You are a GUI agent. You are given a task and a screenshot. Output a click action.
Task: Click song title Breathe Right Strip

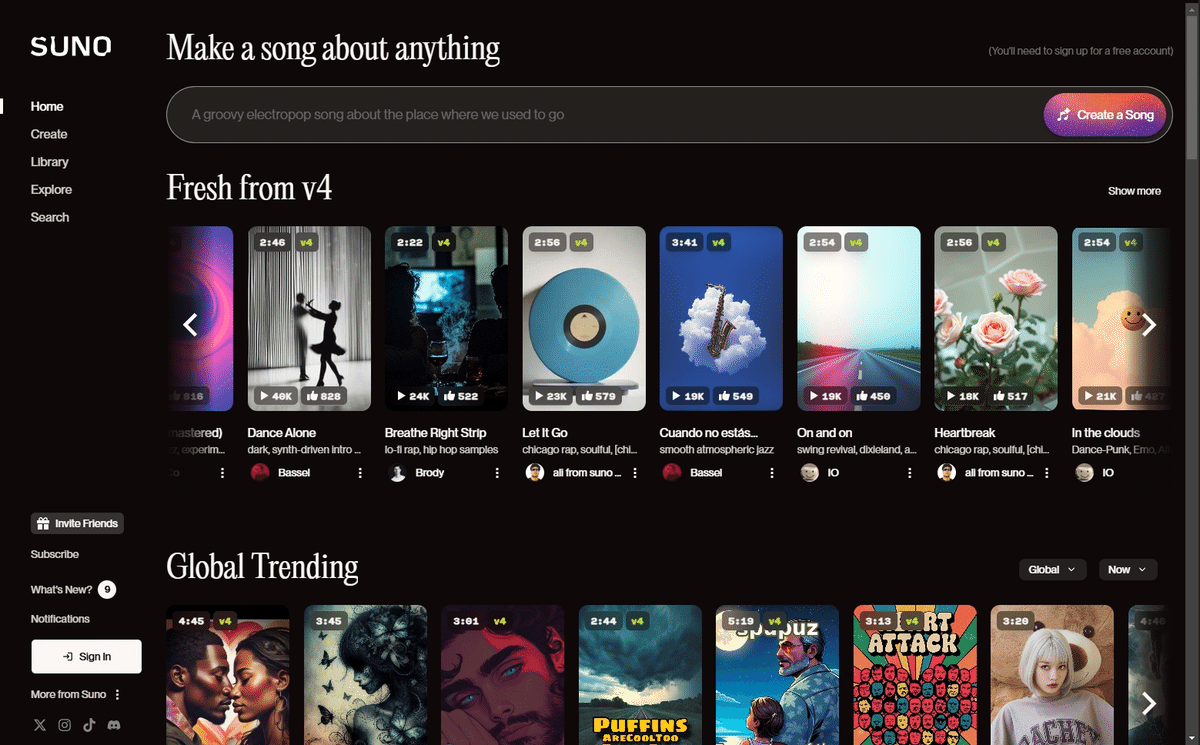click(x=435, y=433)
